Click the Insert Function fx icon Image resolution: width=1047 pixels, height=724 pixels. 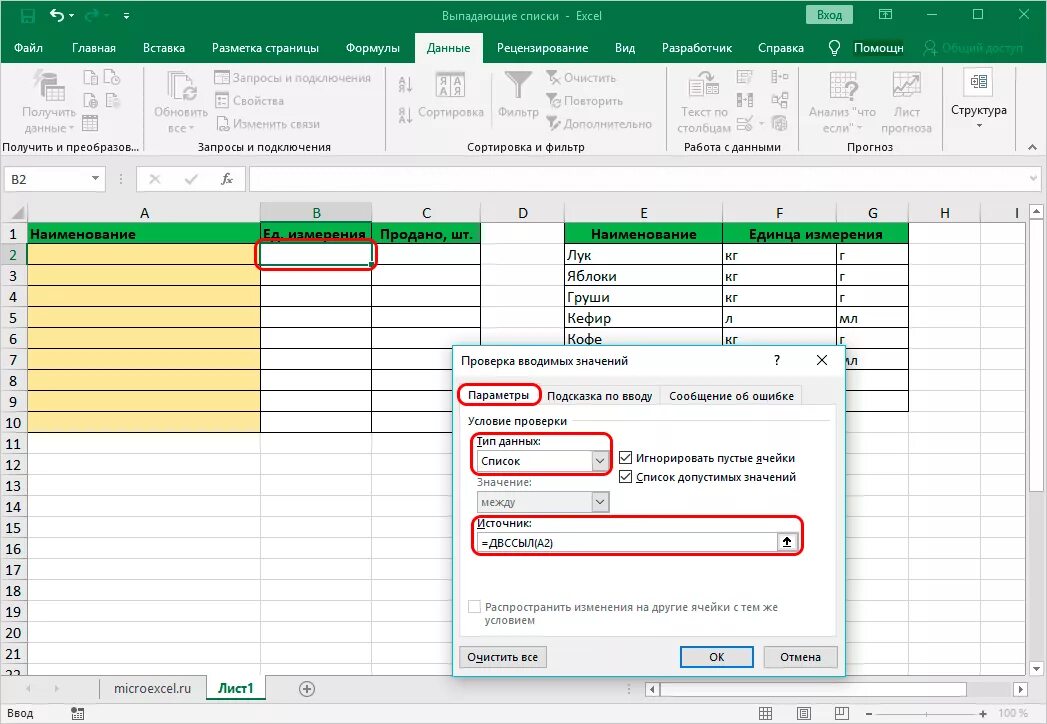227,179
